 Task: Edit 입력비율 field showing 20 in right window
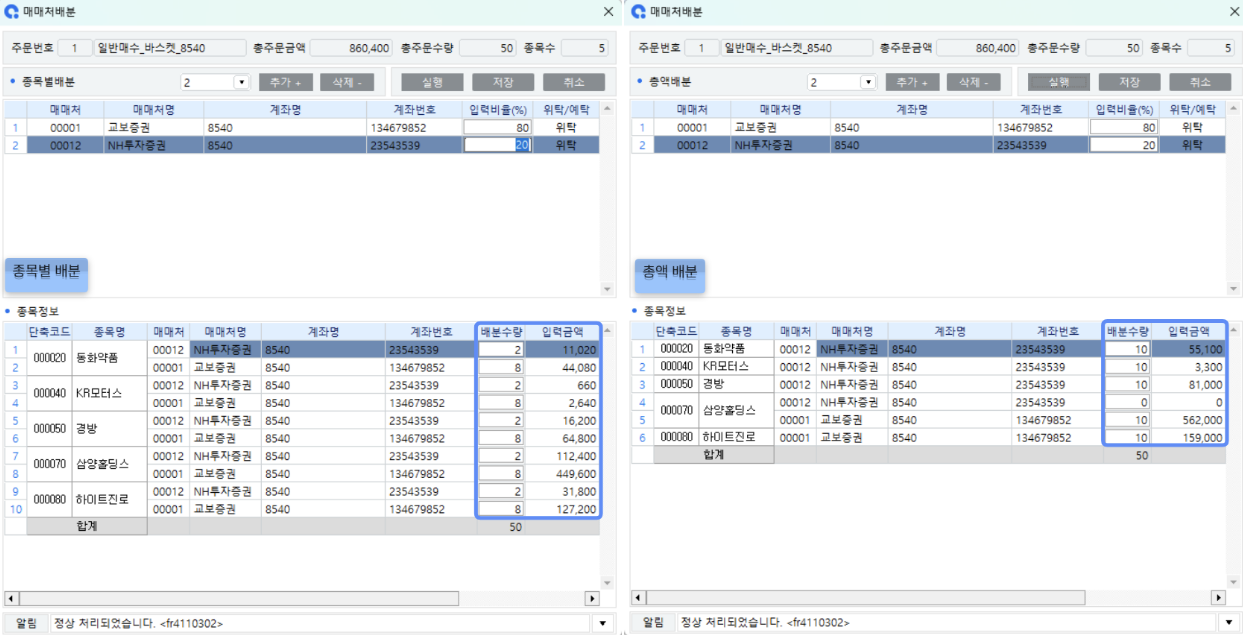(x=1124, y=145)
